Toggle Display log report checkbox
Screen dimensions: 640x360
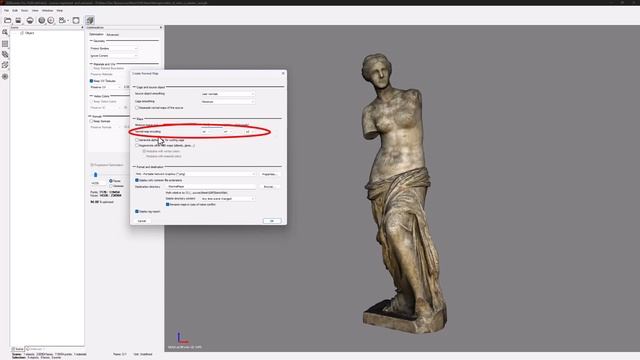pos(137,211)
